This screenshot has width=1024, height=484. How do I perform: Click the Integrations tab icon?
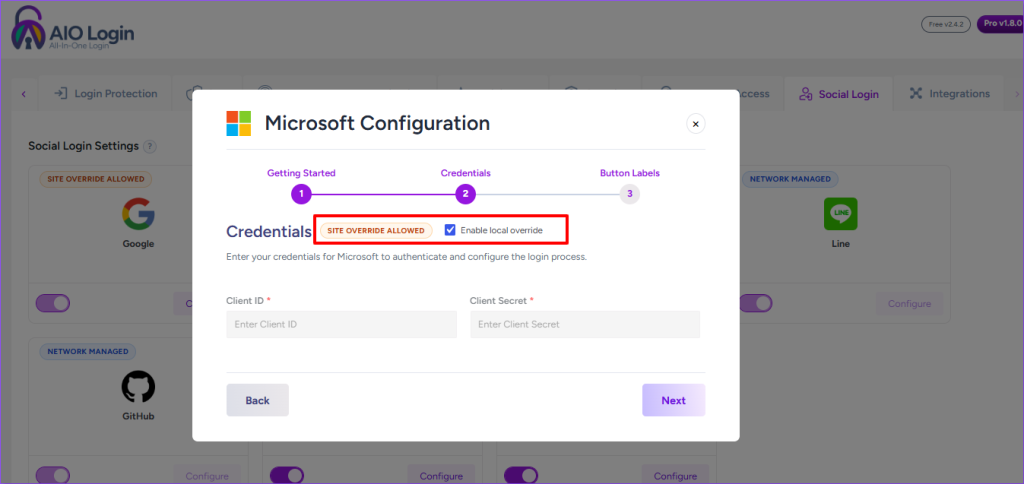[916, 93]
